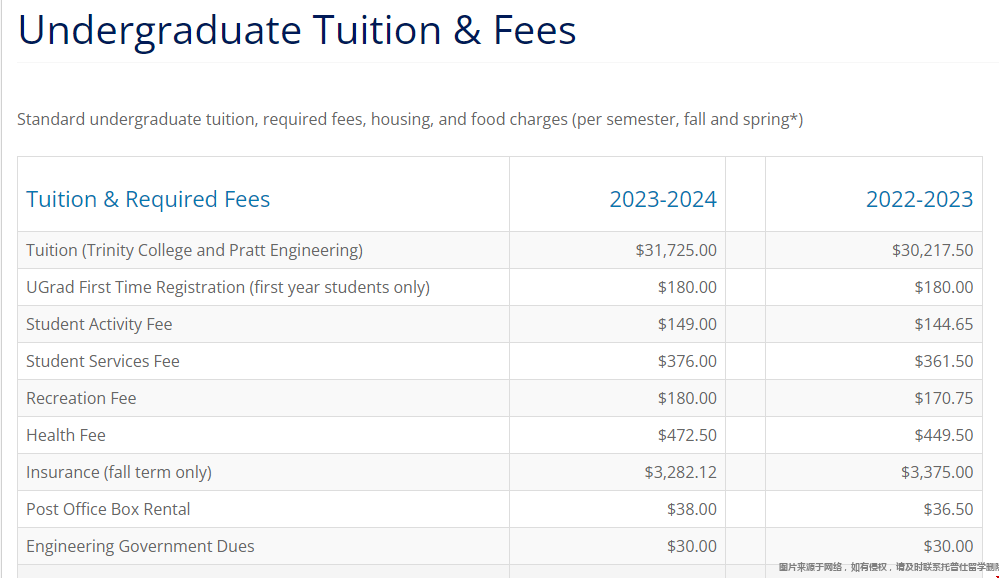Select UGrad First Time Registration row label
Image resolution: width=999 pixels, height=578 pixels.
[x=228, y=287]
